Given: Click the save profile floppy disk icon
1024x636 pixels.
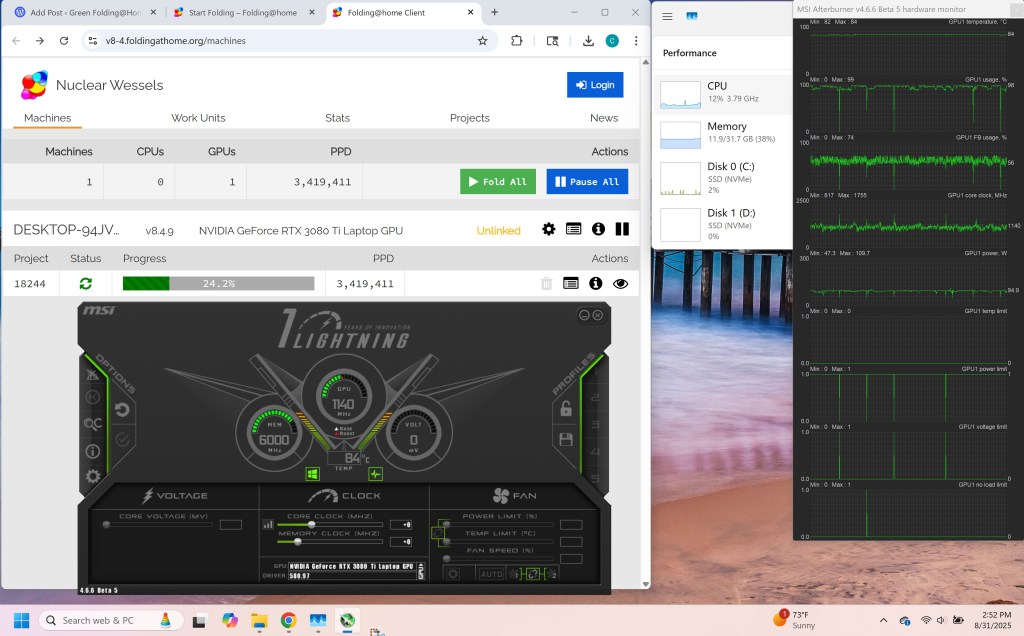Looking at the screenshot, I should coord(566,439).
